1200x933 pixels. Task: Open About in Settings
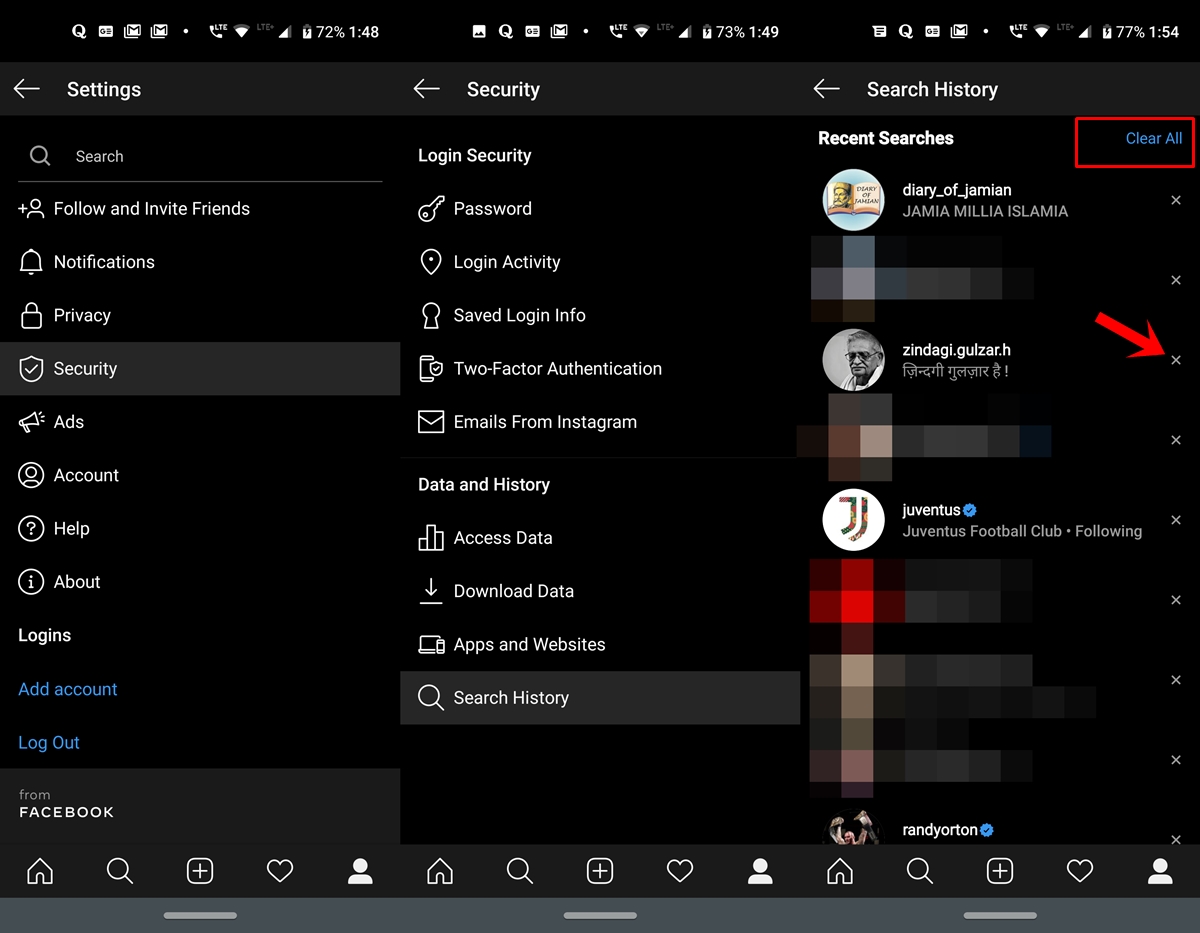click(x=200, y=582)
